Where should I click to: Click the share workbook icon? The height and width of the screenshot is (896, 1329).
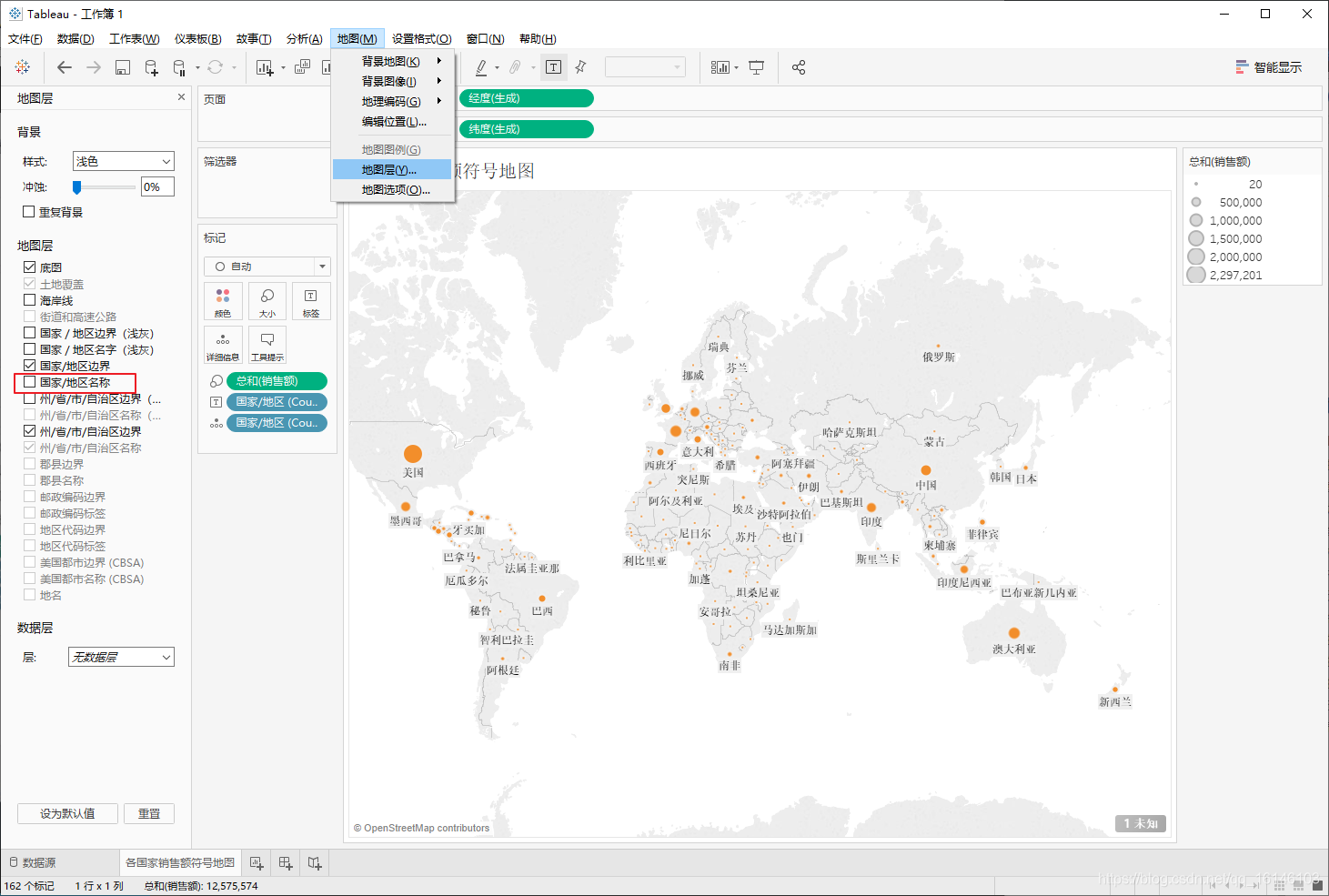(799, 67)
